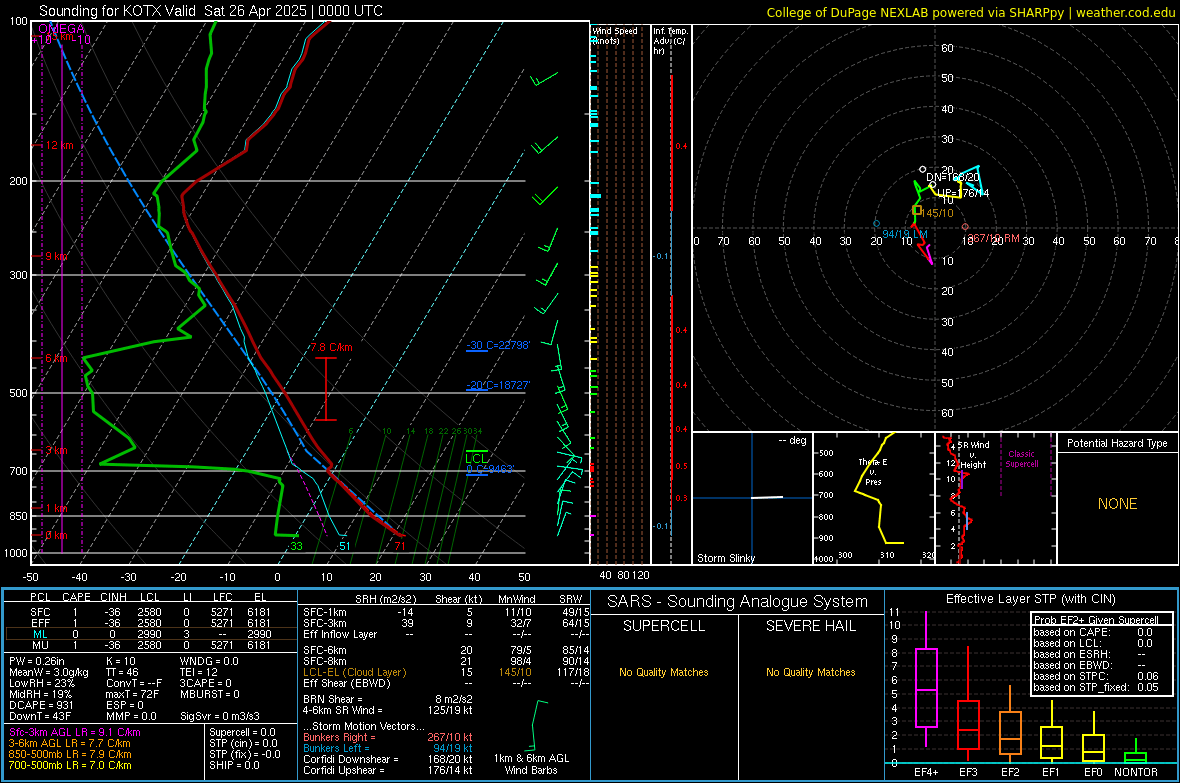Click the "Effective Layer STP (with CIN)" title
The height and width of the screenshot is (783, 1180).
pos(1030,599)
